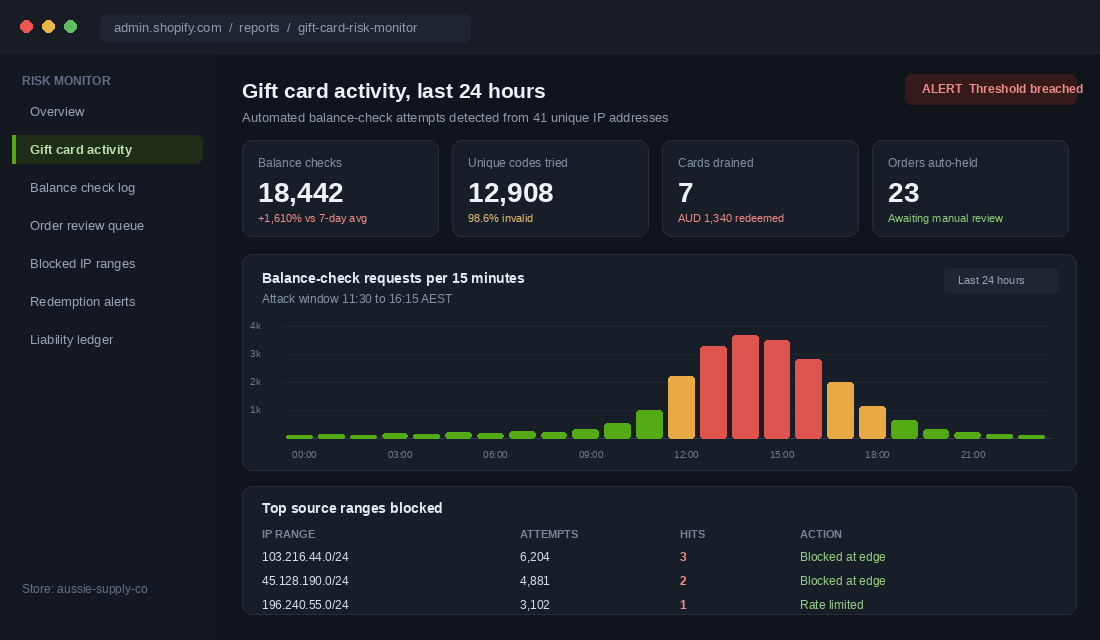The image size is (1100, 640).
Task: Select IP range 103.216.44.0/24
Action: tap(305, 556)
